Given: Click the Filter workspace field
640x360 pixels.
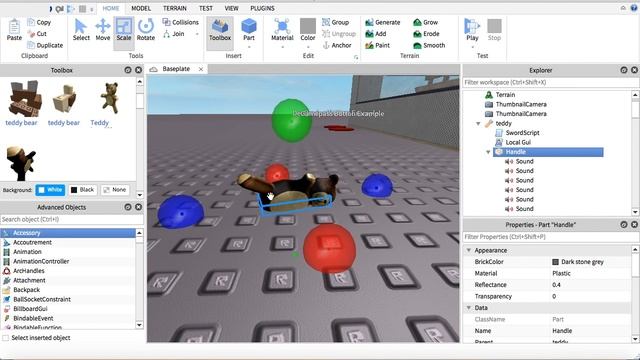Looking at the screenshot, I should 551,82.
